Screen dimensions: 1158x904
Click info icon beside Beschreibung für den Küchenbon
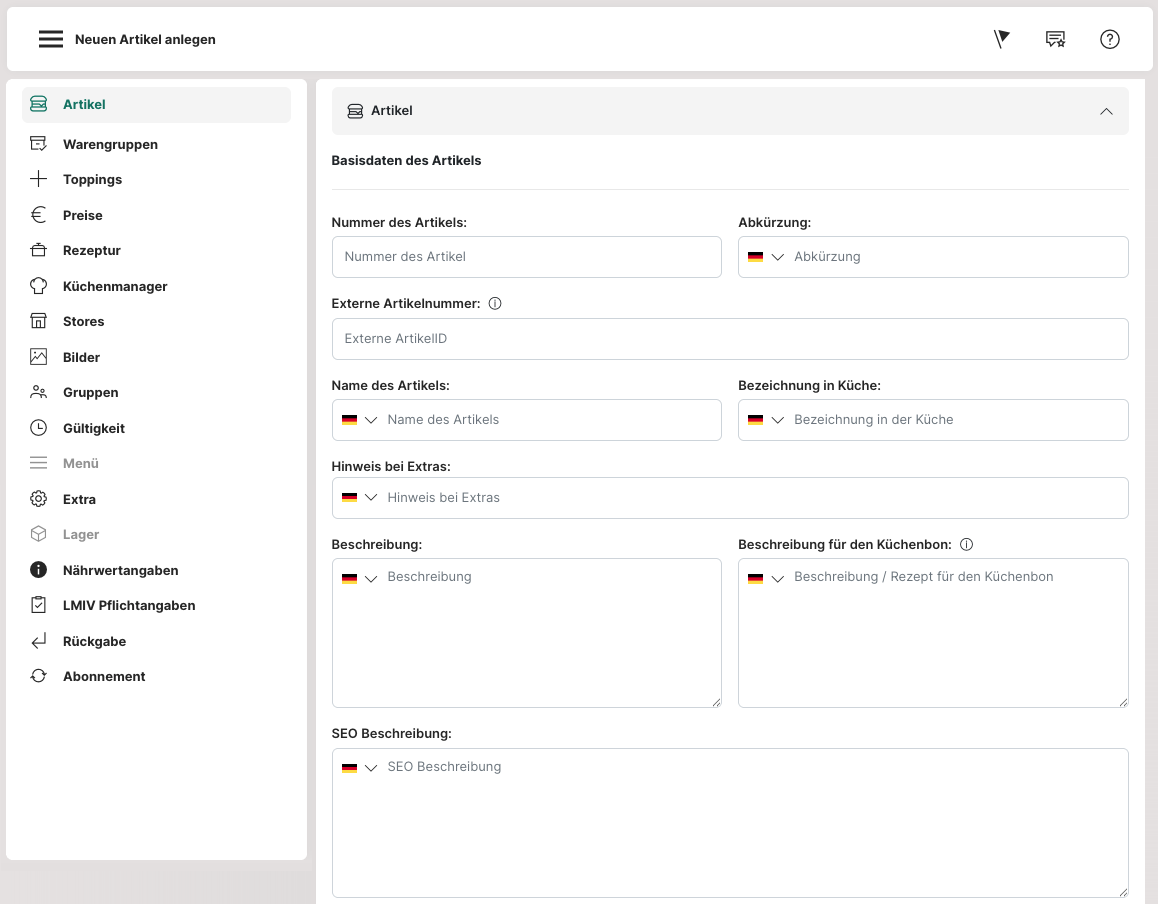coord(966,545)
